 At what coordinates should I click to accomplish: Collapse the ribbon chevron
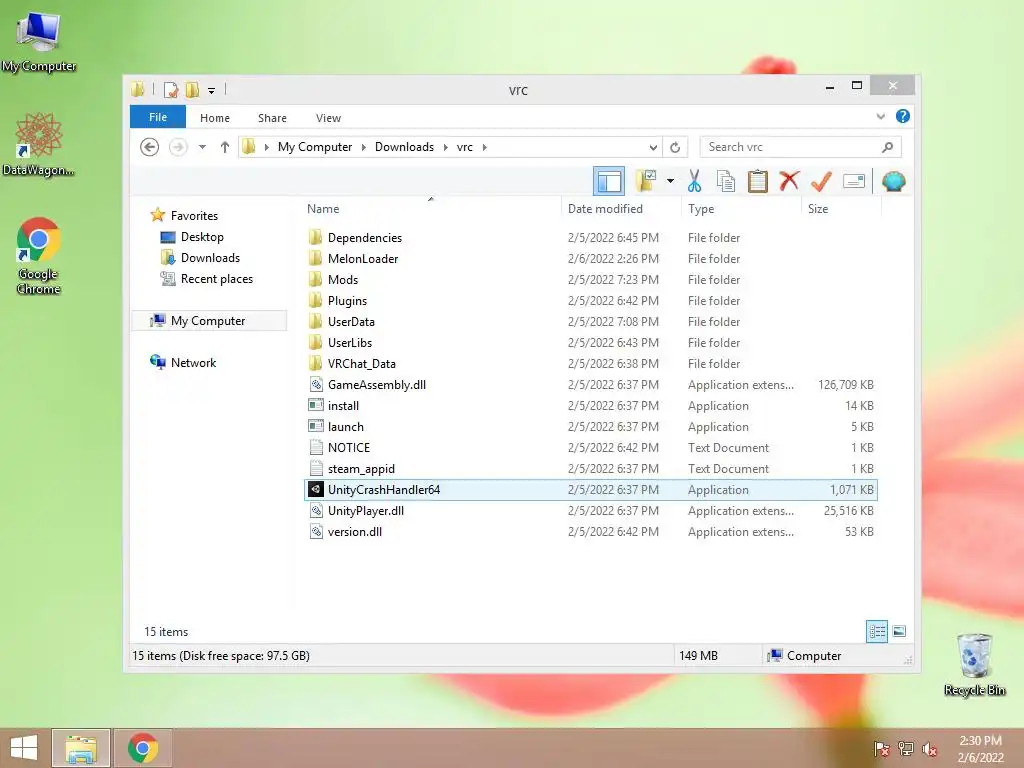880,117
